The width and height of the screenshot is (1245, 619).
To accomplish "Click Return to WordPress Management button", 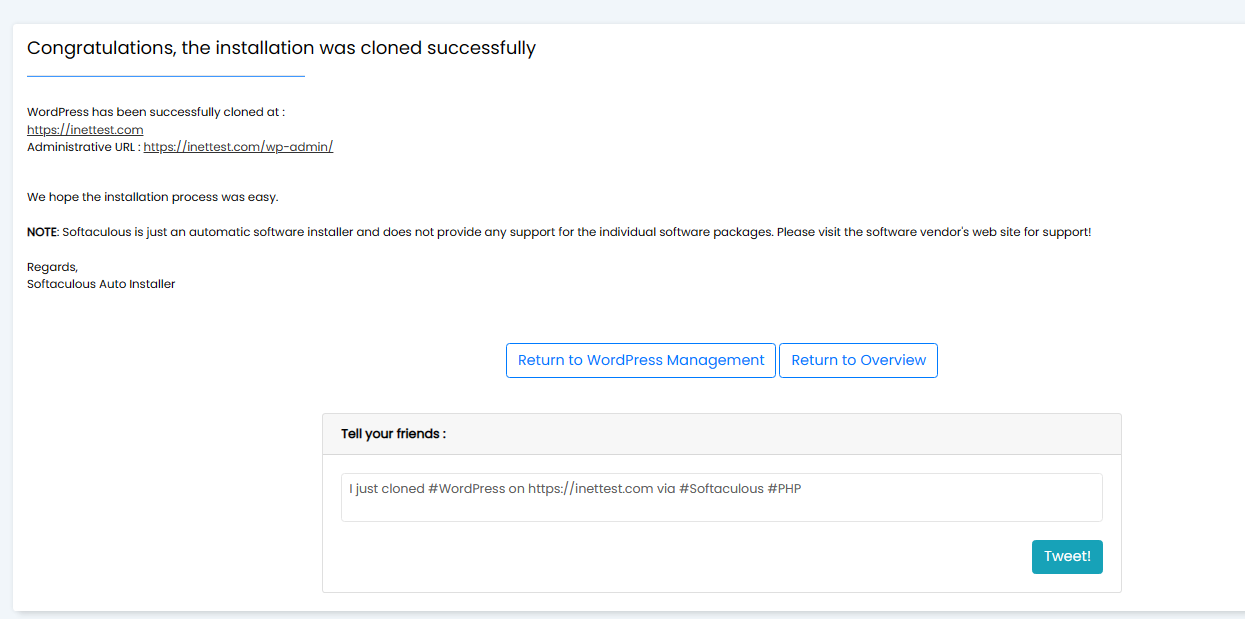I will point(641,360).
